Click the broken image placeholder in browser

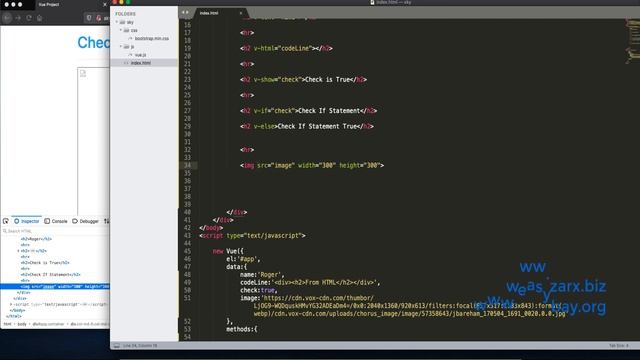[x=83, y=73]
